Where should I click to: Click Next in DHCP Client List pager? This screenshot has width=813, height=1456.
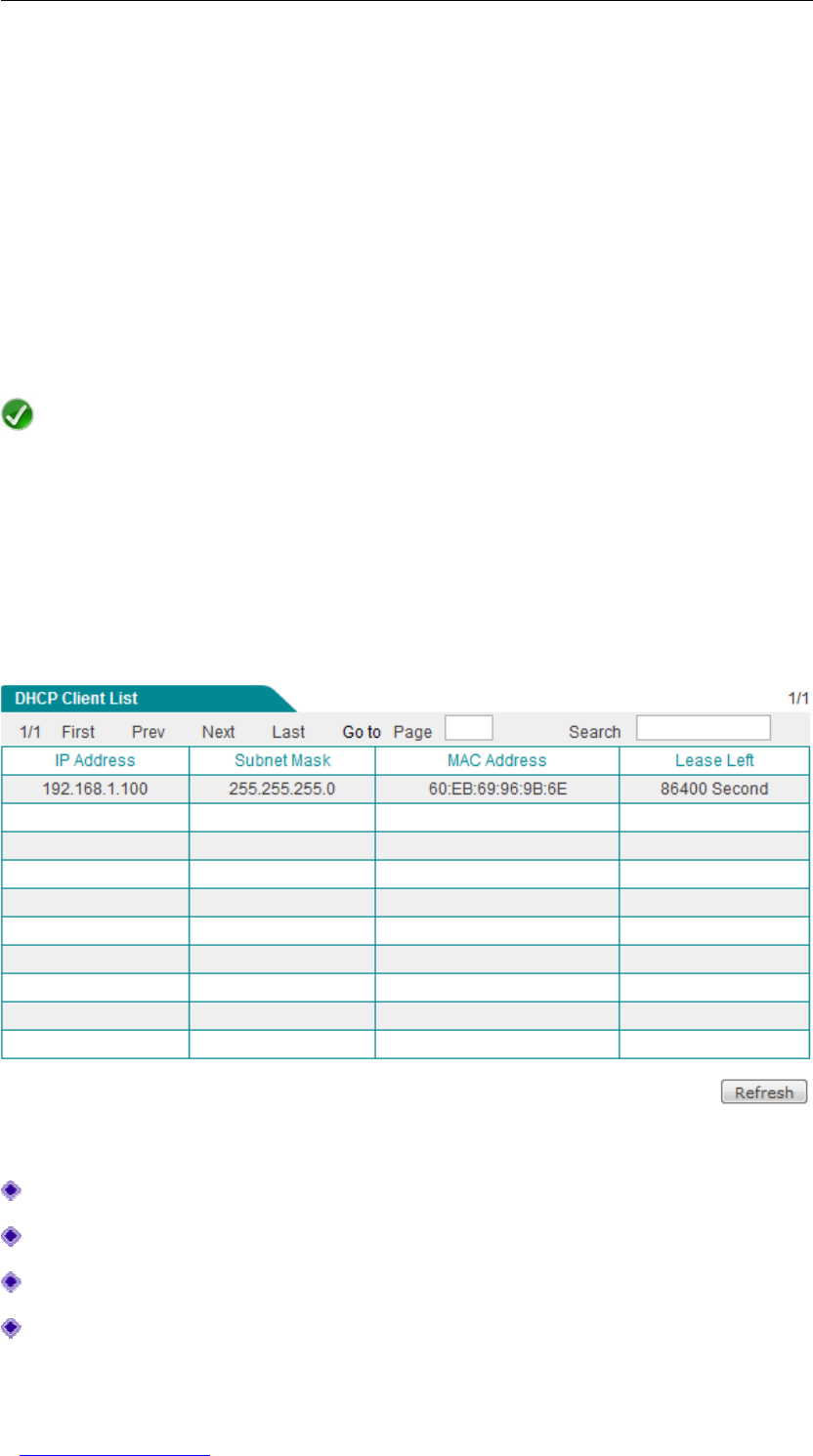tap(219, 732)
